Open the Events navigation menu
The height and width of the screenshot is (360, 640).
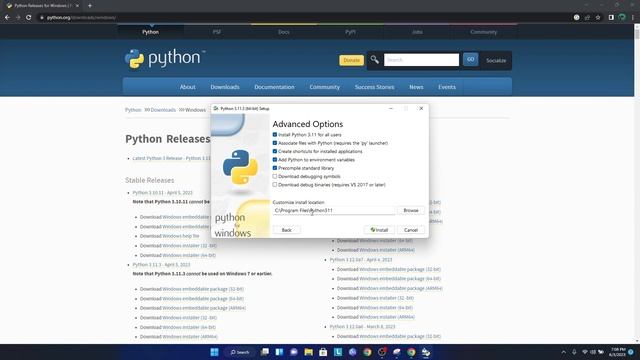pos(447,87)
